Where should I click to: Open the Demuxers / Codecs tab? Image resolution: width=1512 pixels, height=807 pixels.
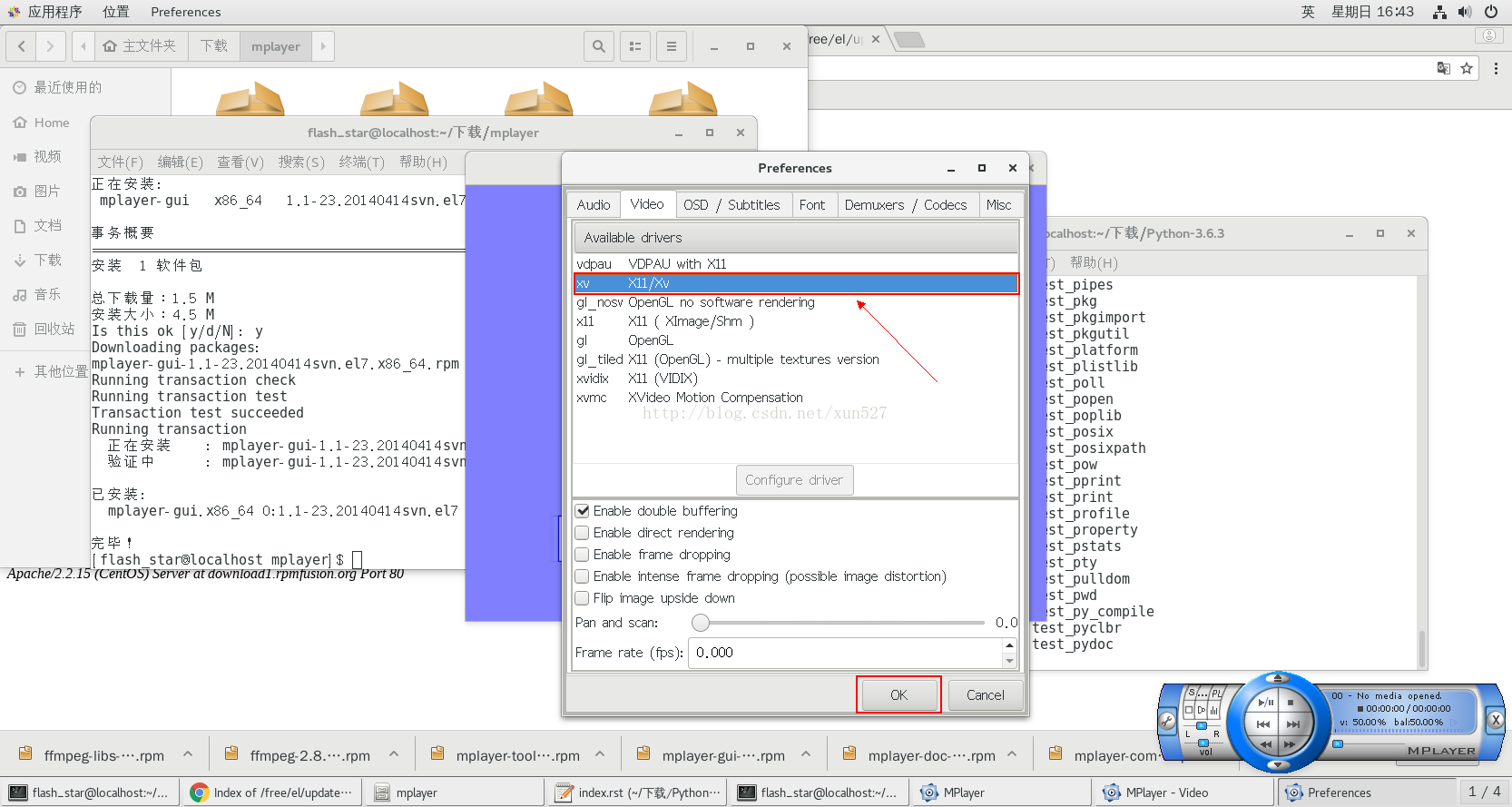tap(906, 205)
